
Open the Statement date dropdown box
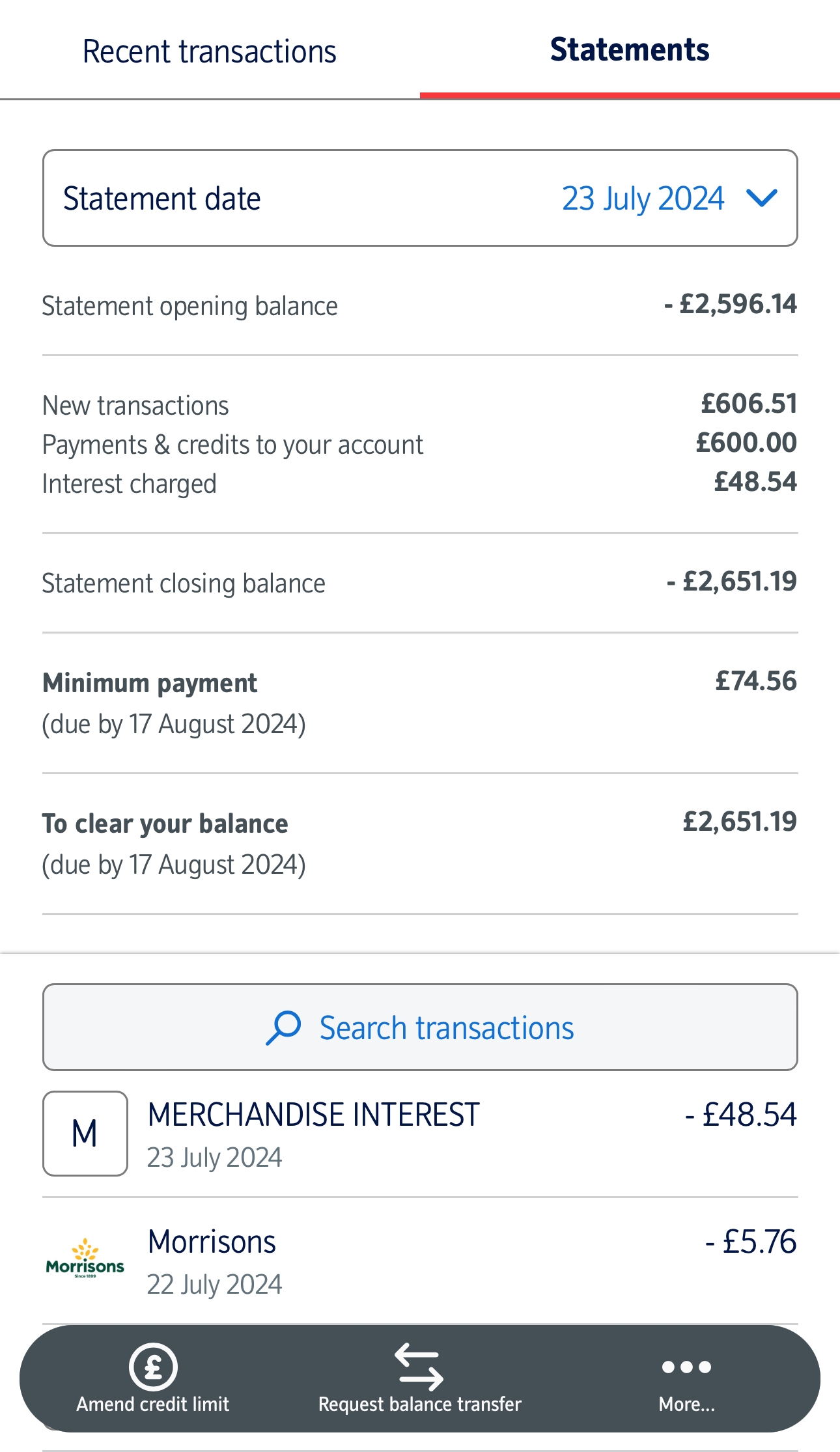click(x=420, y=198)
